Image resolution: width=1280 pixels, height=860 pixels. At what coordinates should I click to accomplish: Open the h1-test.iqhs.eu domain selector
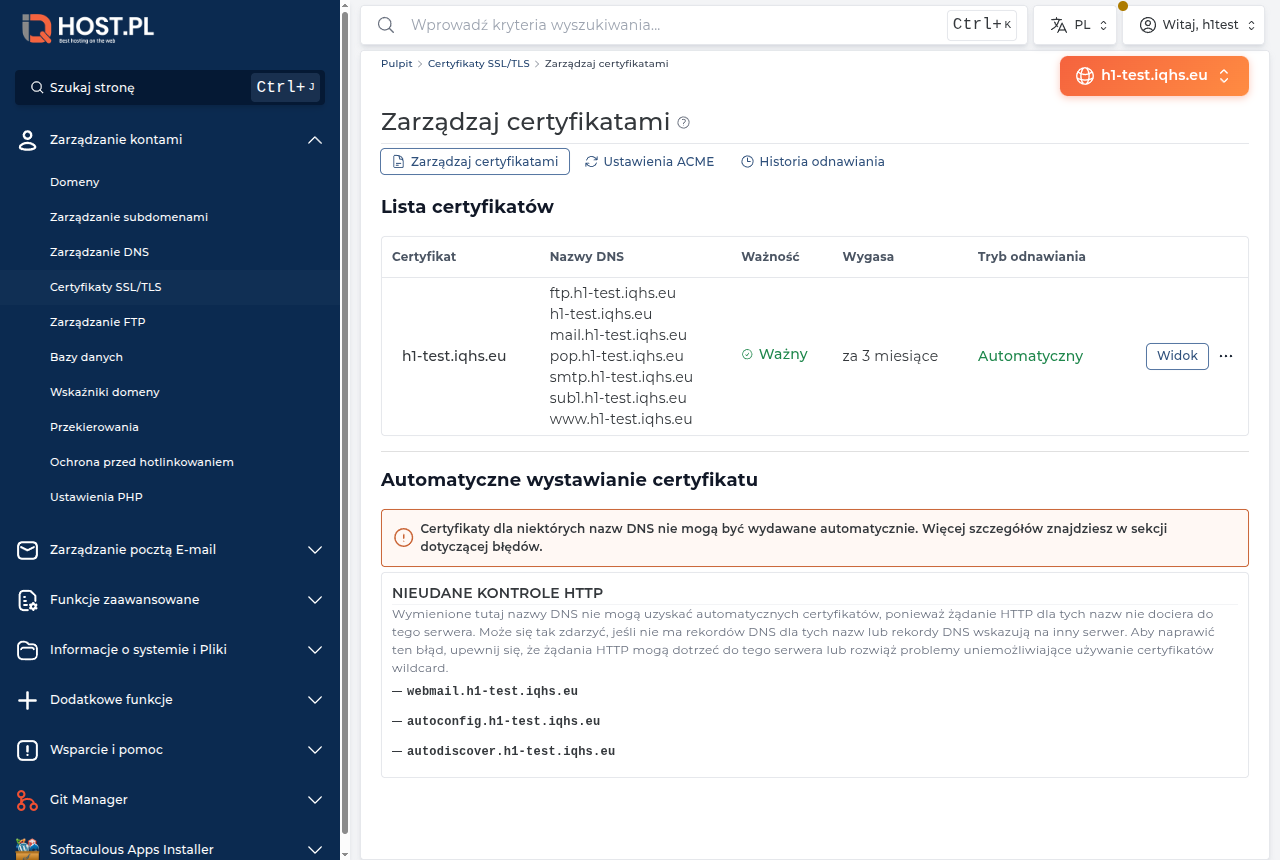tap(1154, 76)
